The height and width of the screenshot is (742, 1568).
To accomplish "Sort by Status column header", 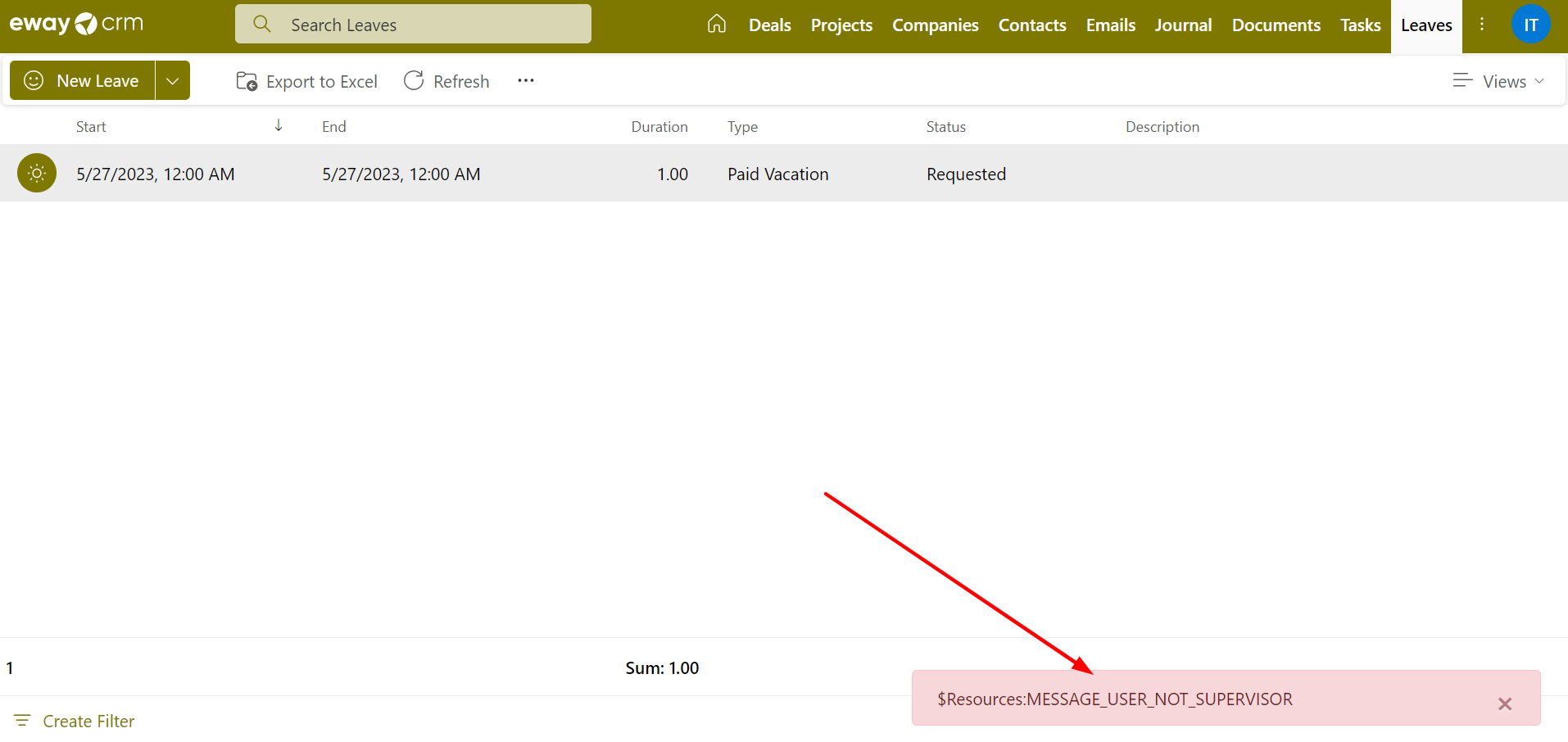I will pos(945,126).
